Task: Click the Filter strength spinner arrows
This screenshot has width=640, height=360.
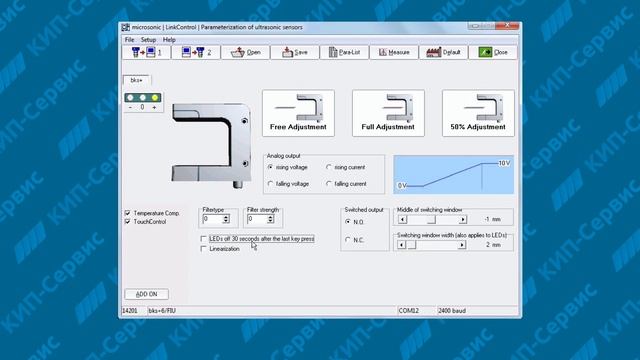Action: [270, 219]
